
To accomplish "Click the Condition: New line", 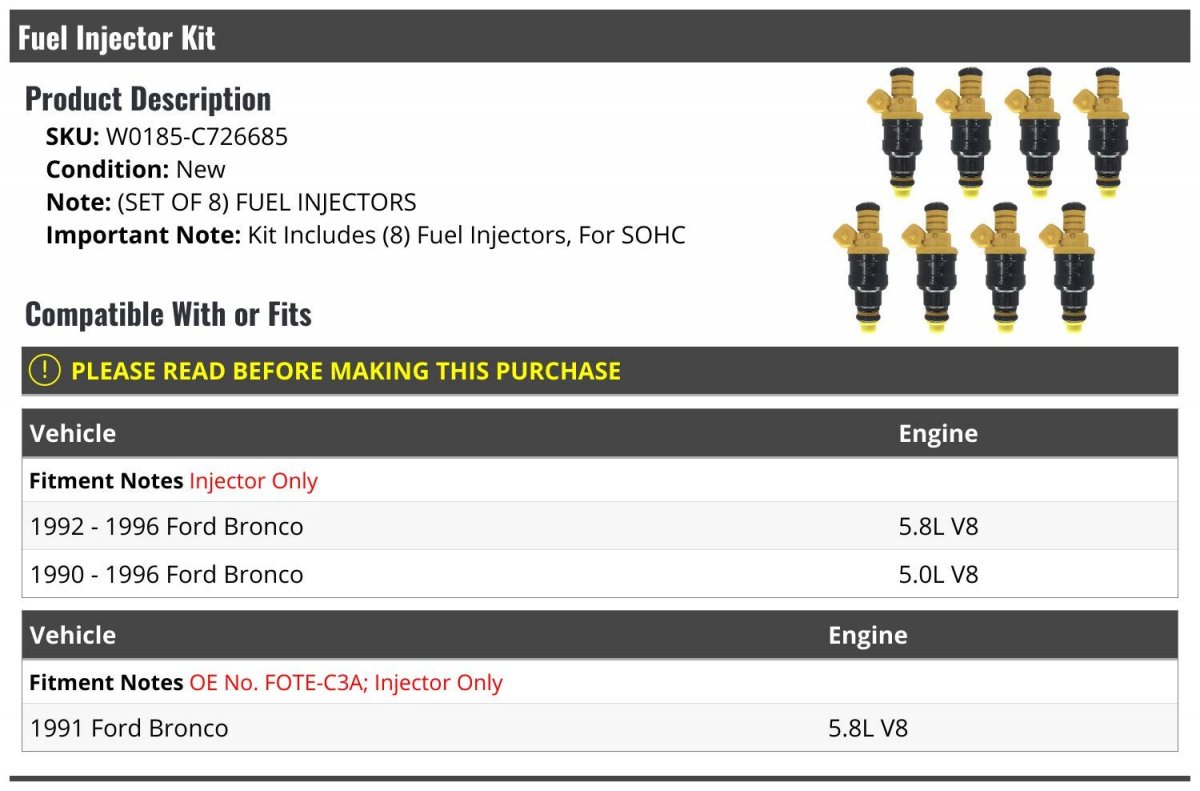I will click(136, 170).
